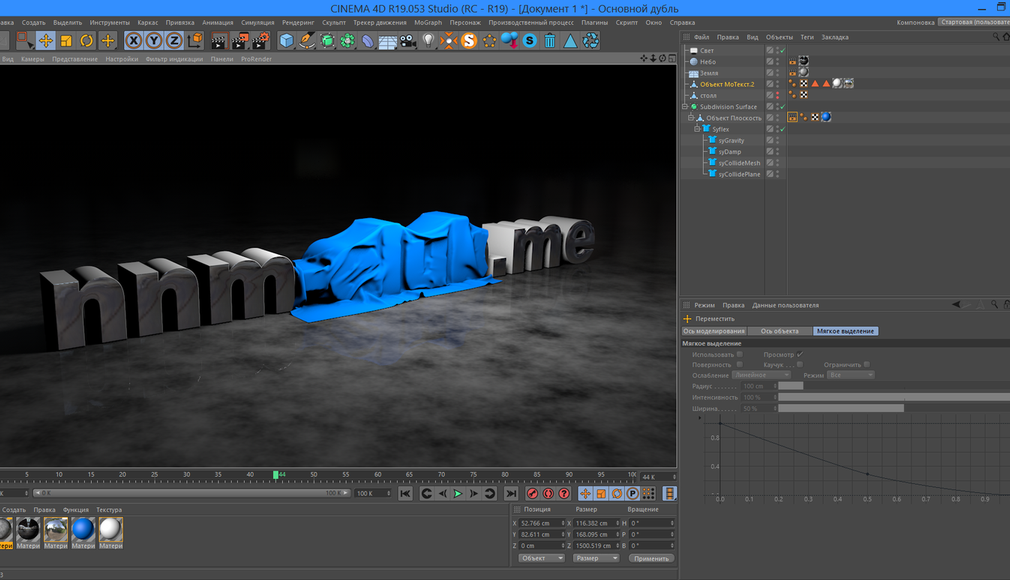Image resolution: width=1010 pixels, height=580 pixels.
Task: Click the recent tools cross icon
Action: coord(108,41)
